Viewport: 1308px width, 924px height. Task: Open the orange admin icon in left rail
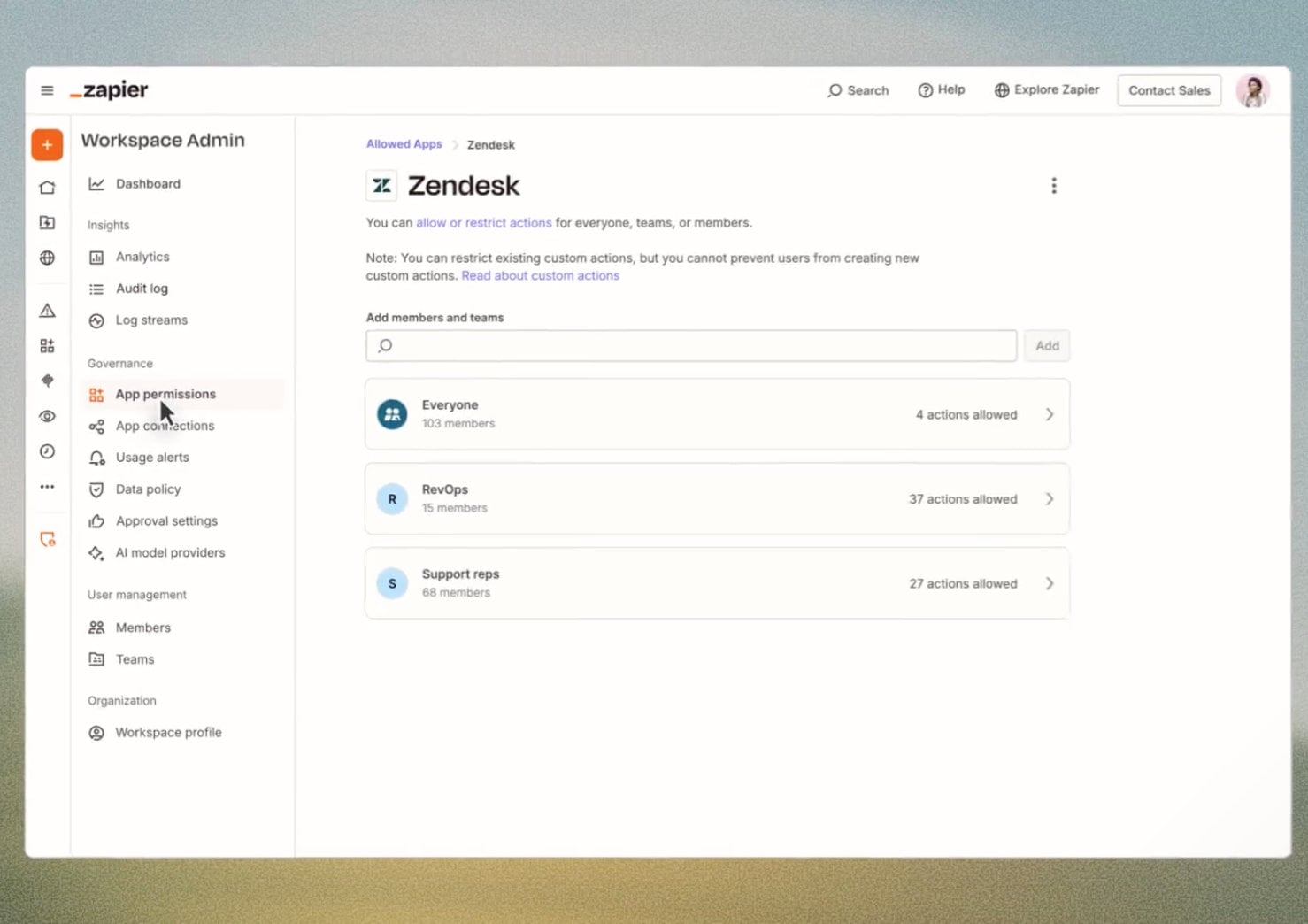(x=48, y=539)
